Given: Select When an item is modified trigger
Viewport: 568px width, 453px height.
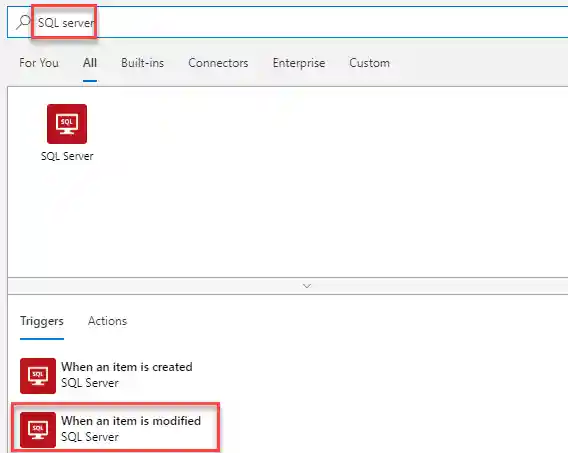Looking at the screenshot, I should (131, 421).
